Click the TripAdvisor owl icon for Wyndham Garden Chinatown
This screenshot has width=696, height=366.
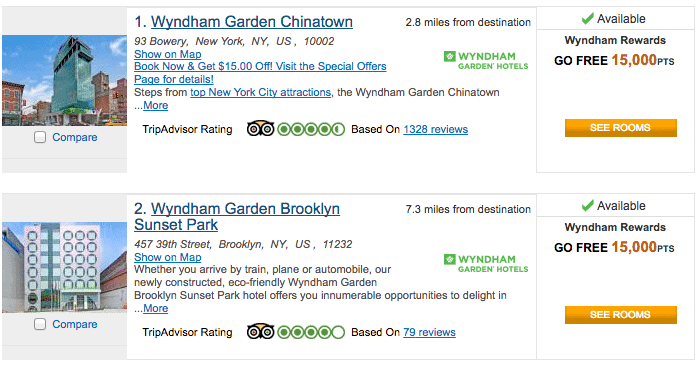click(261, 129)
